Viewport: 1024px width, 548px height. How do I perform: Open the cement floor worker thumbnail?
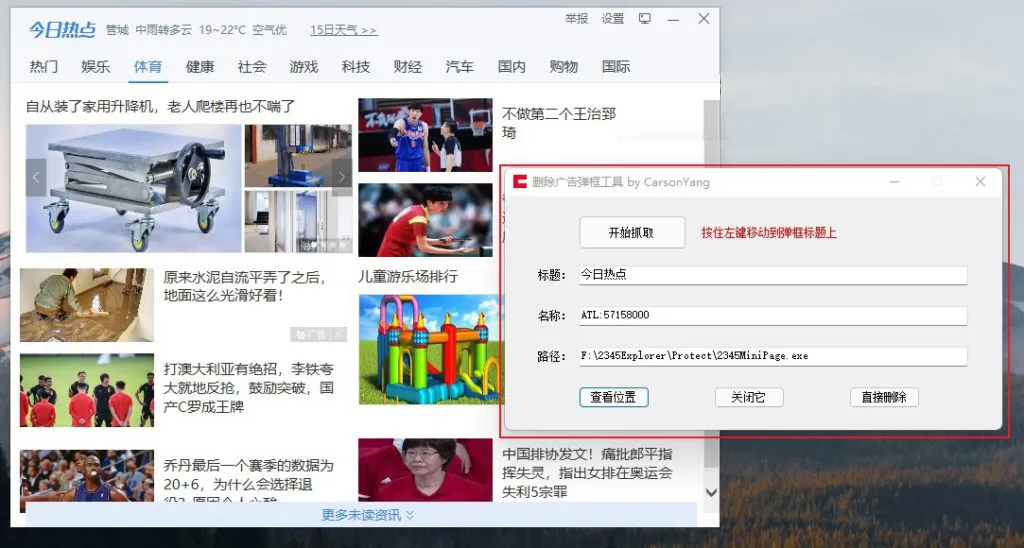(x=87, y=305)
